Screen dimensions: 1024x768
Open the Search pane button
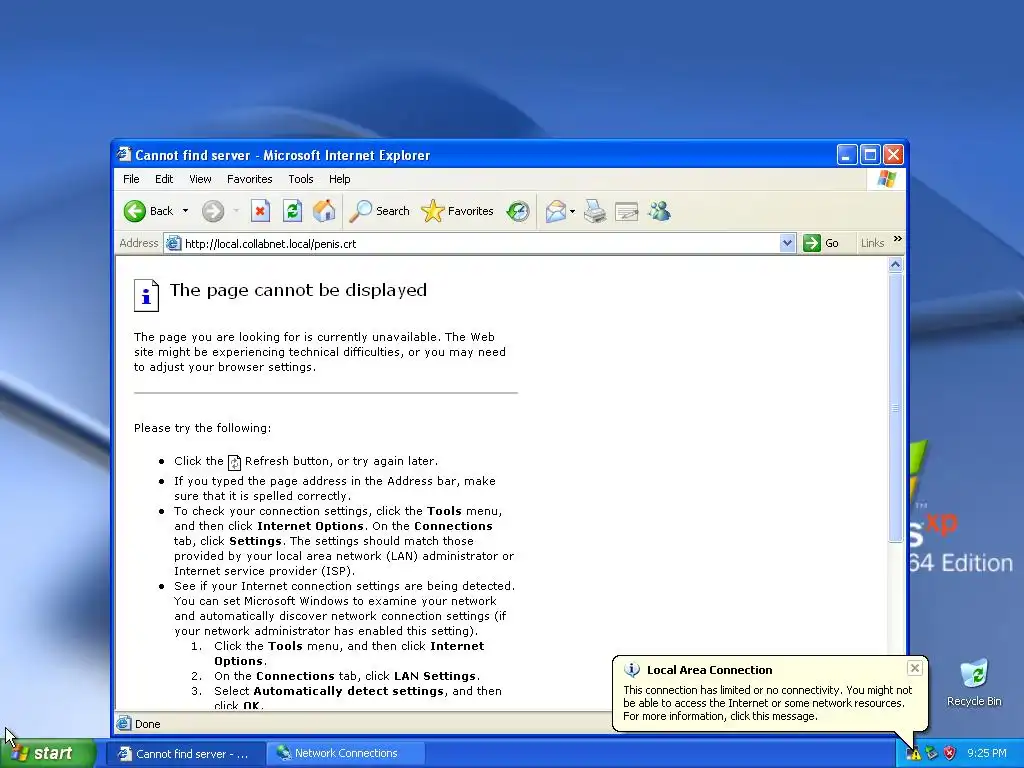point(379,211)
